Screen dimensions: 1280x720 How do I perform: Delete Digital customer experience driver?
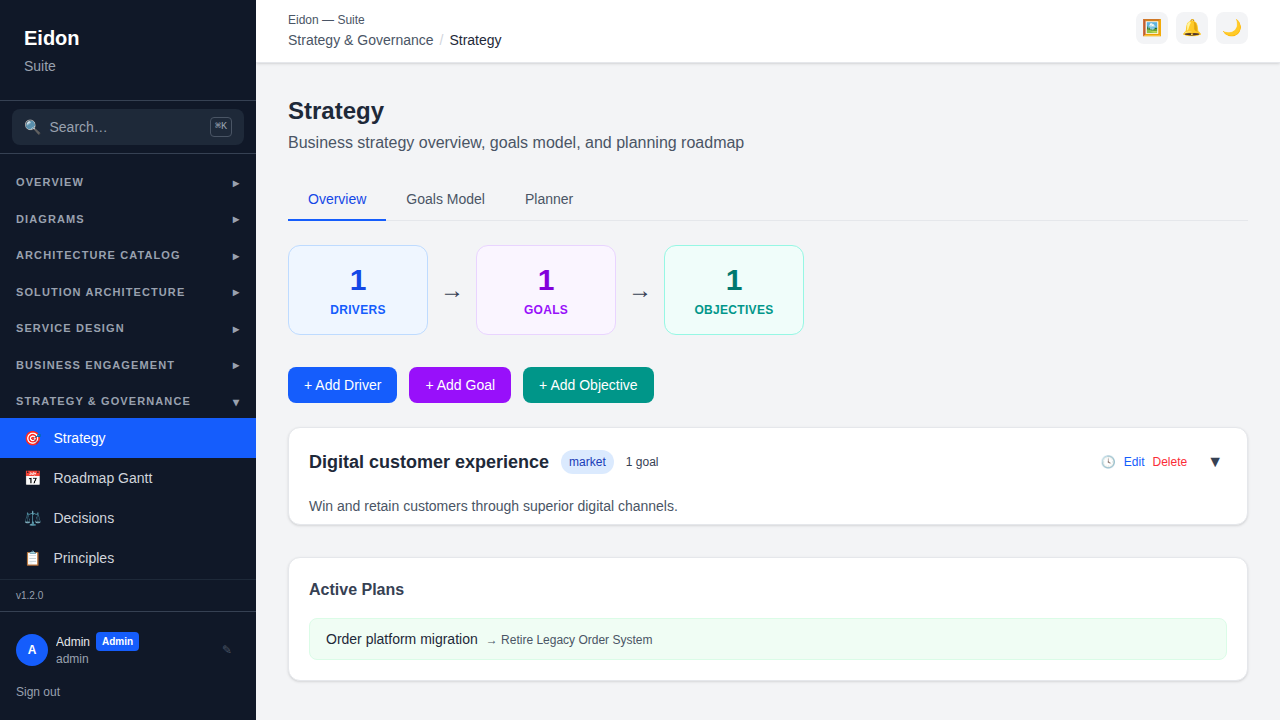[1170, 462]
